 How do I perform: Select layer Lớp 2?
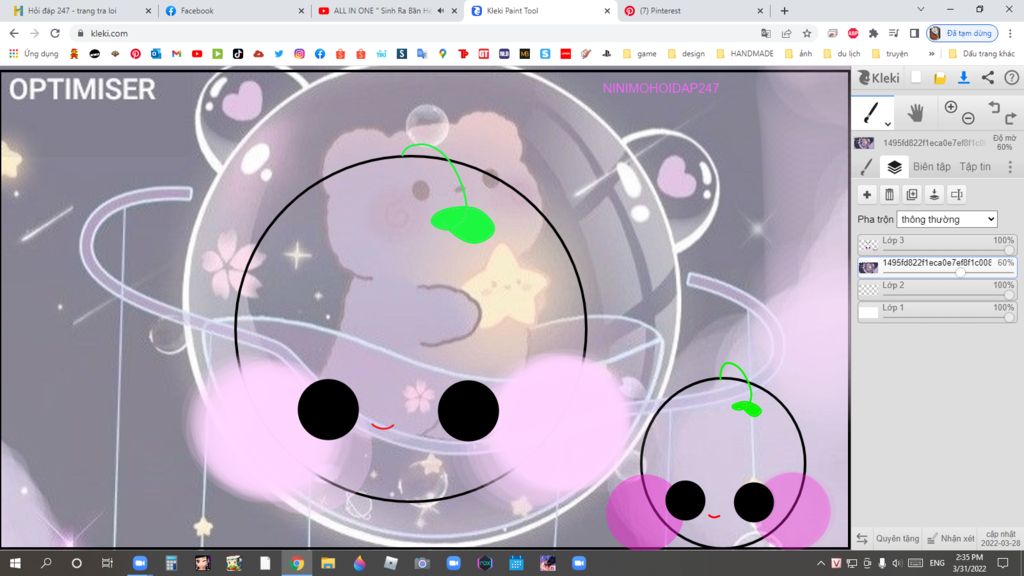pos(936,289)
